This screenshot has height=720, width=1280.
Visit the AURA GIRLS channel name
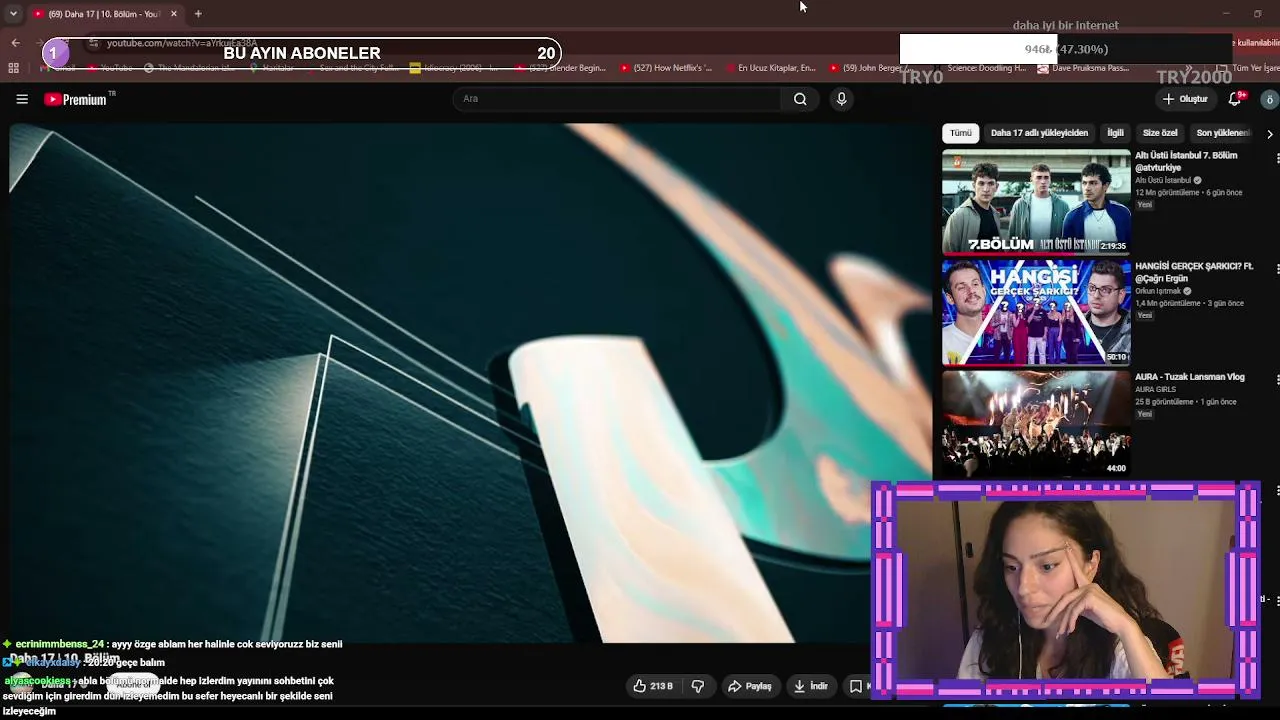click(x=1155, y=389)
